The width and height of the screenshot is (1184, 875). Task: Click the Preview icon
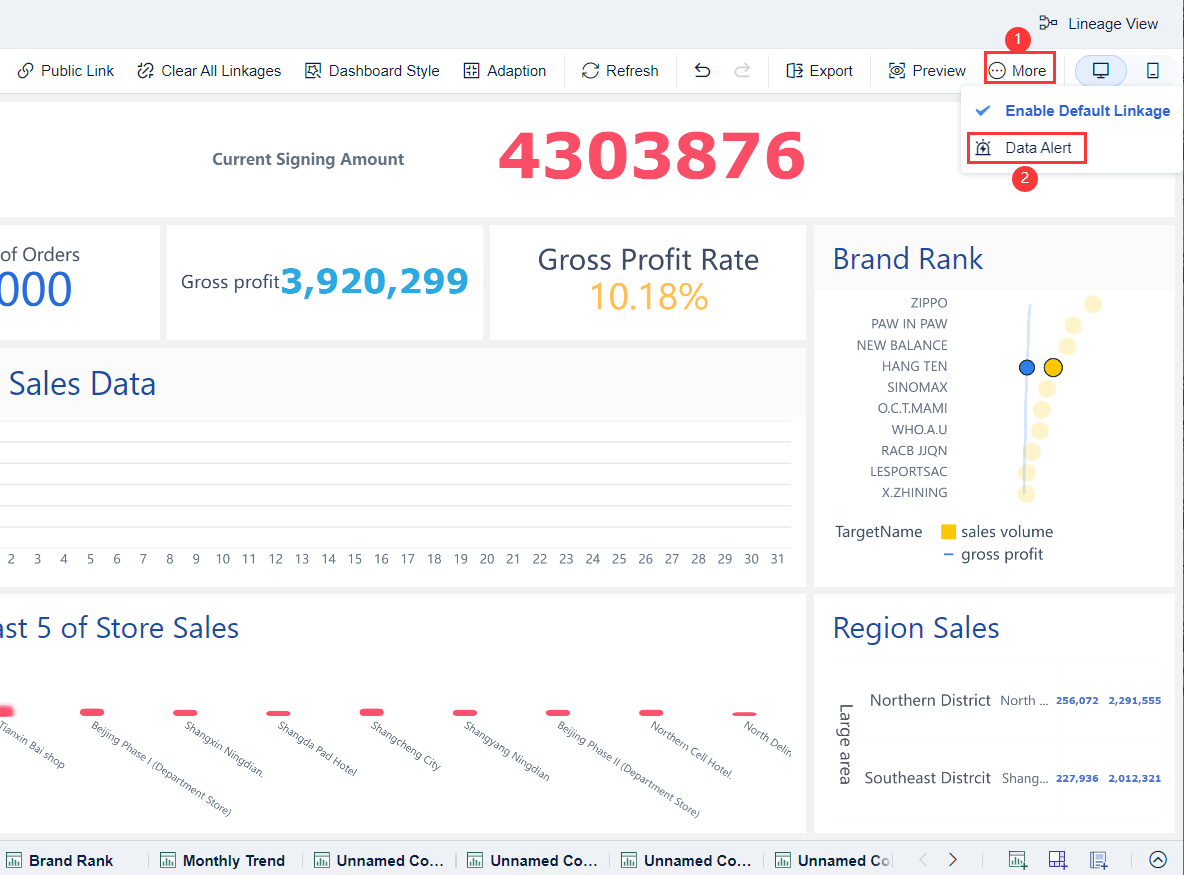[x=898, y=70]
